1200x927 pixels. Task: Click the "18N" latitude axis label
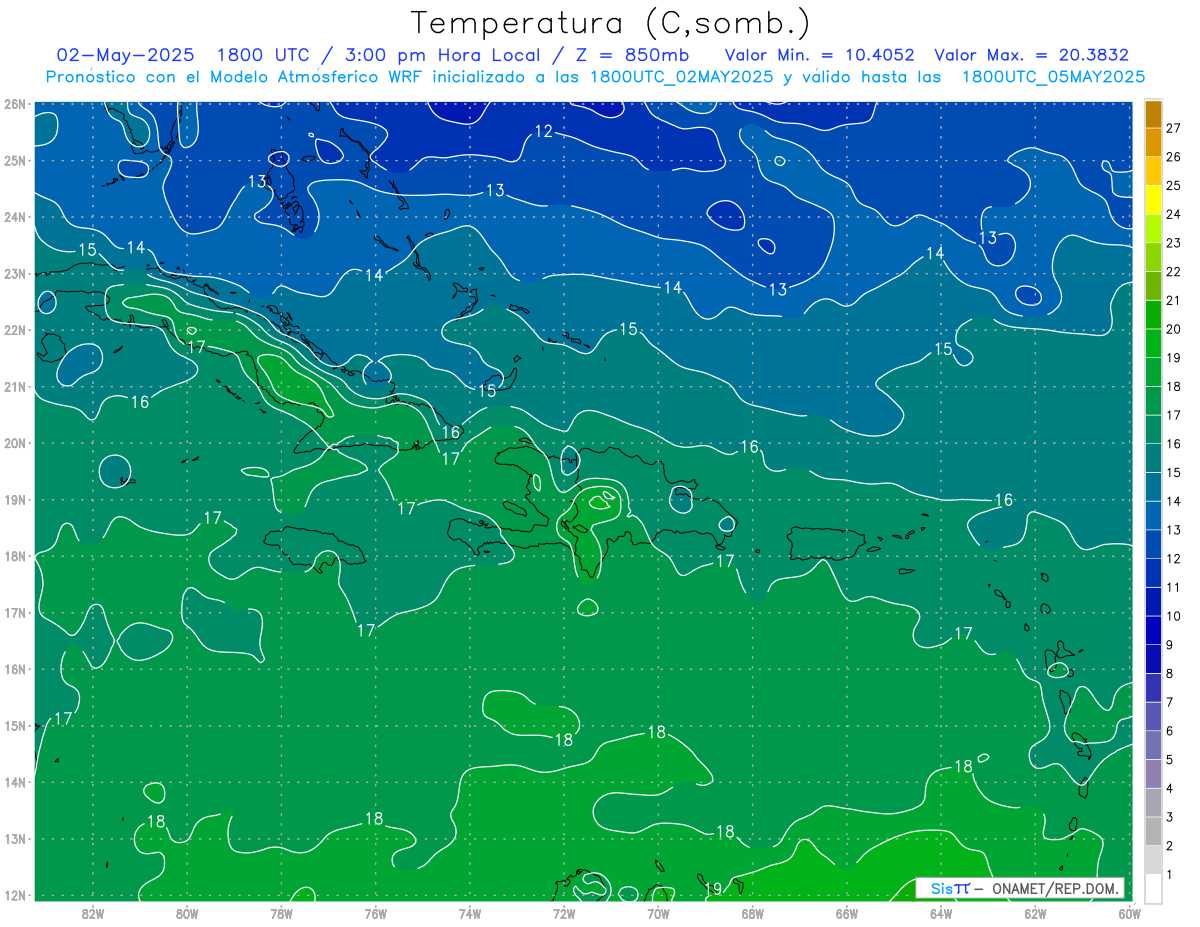[15, 556]
